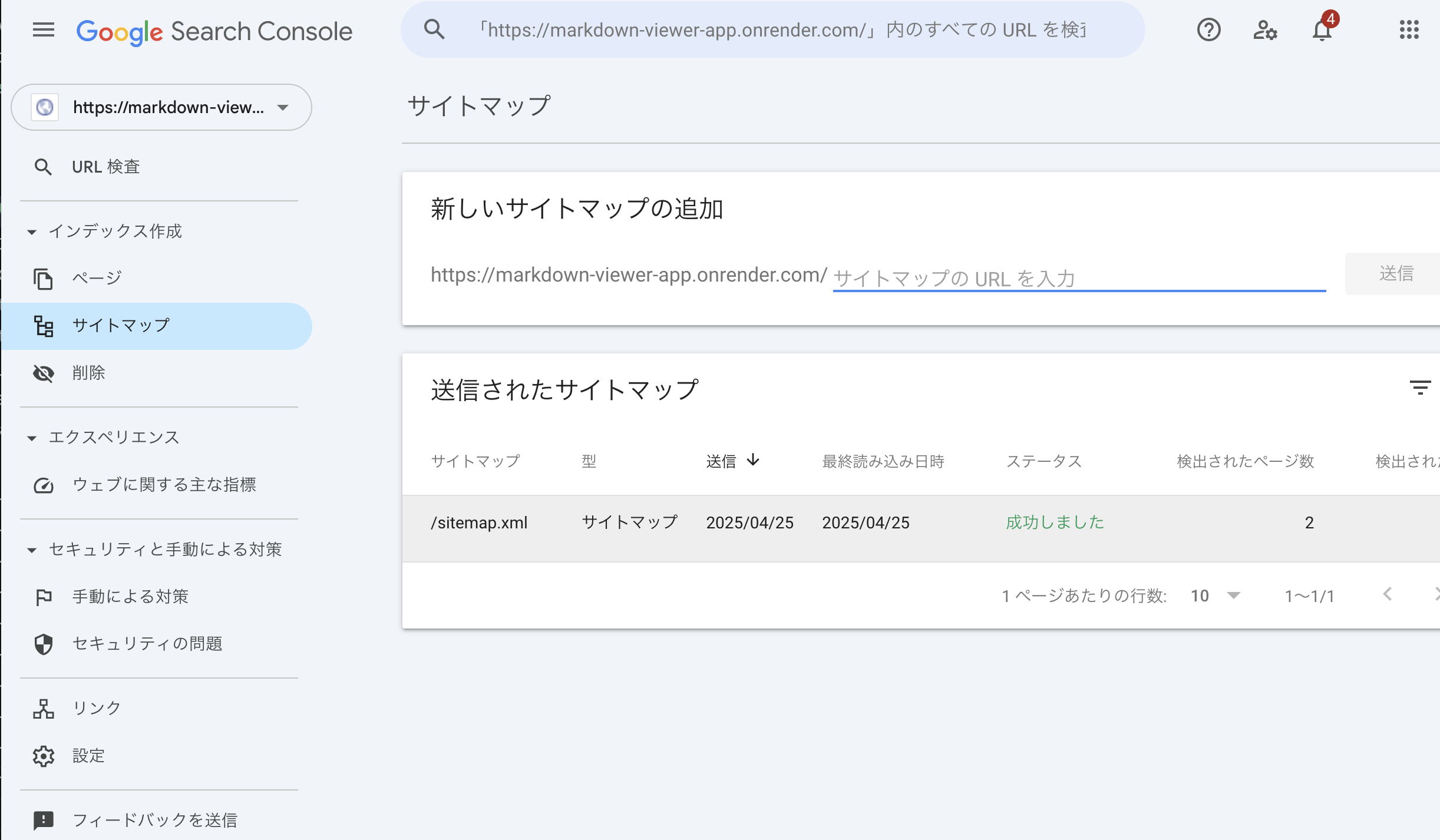Go to previous page of sitemap table
Viewport: 1440px width, 840px height.
[1388, 594]
